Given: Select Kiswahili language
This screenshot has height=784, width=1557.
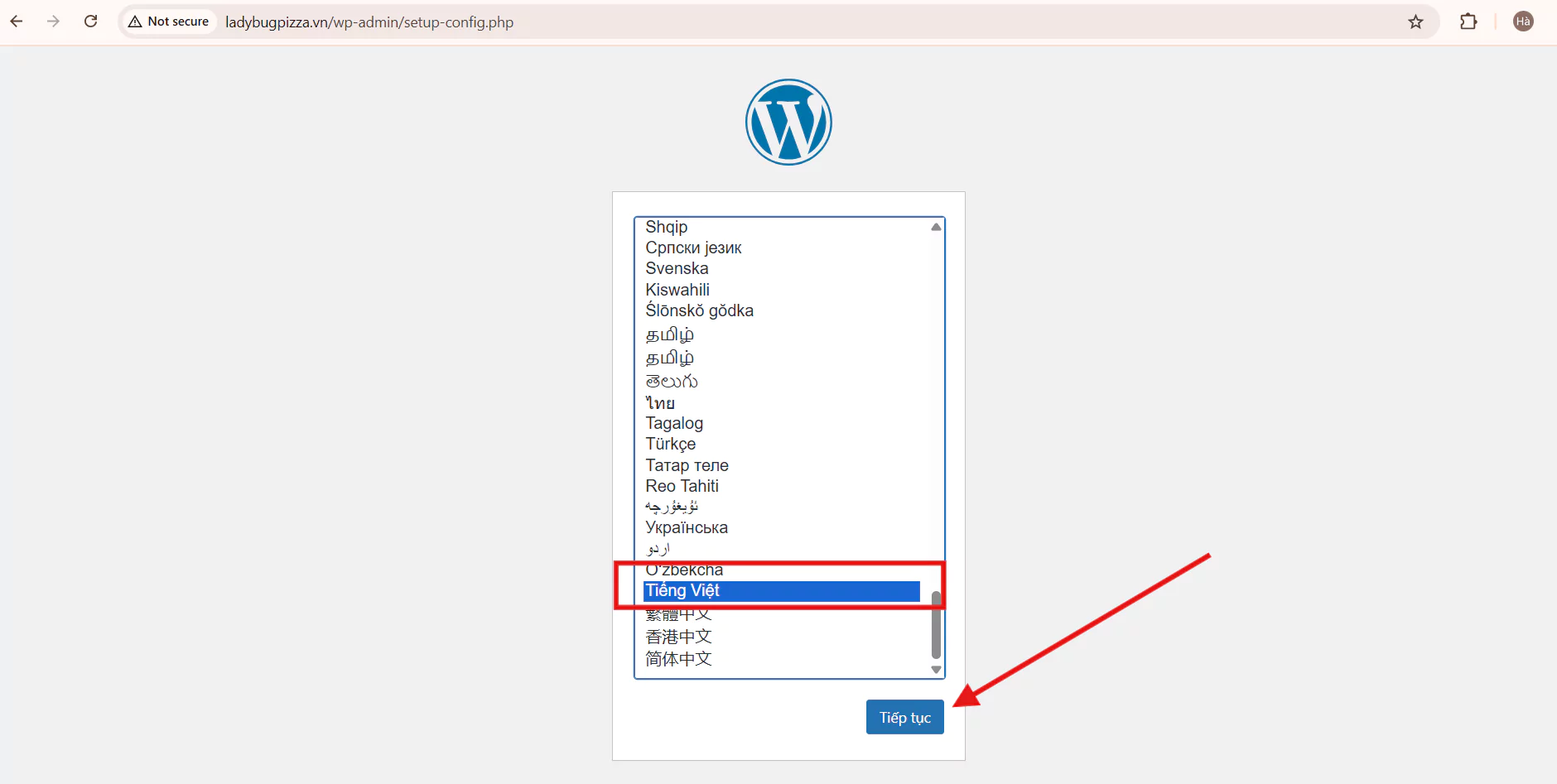Looking at the screenshot, I should tap(782, 290).
